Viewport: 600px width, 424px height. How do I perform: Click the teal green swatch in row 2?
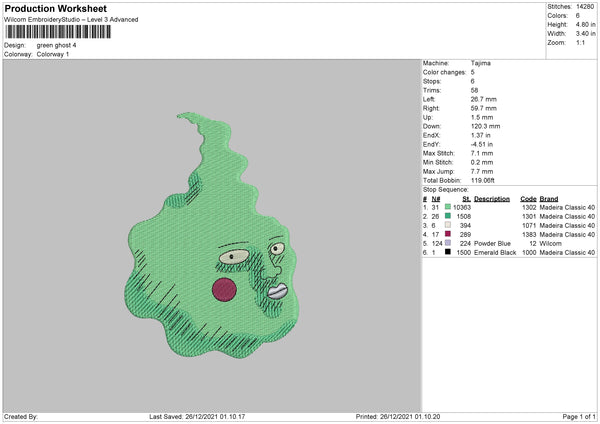448,216
